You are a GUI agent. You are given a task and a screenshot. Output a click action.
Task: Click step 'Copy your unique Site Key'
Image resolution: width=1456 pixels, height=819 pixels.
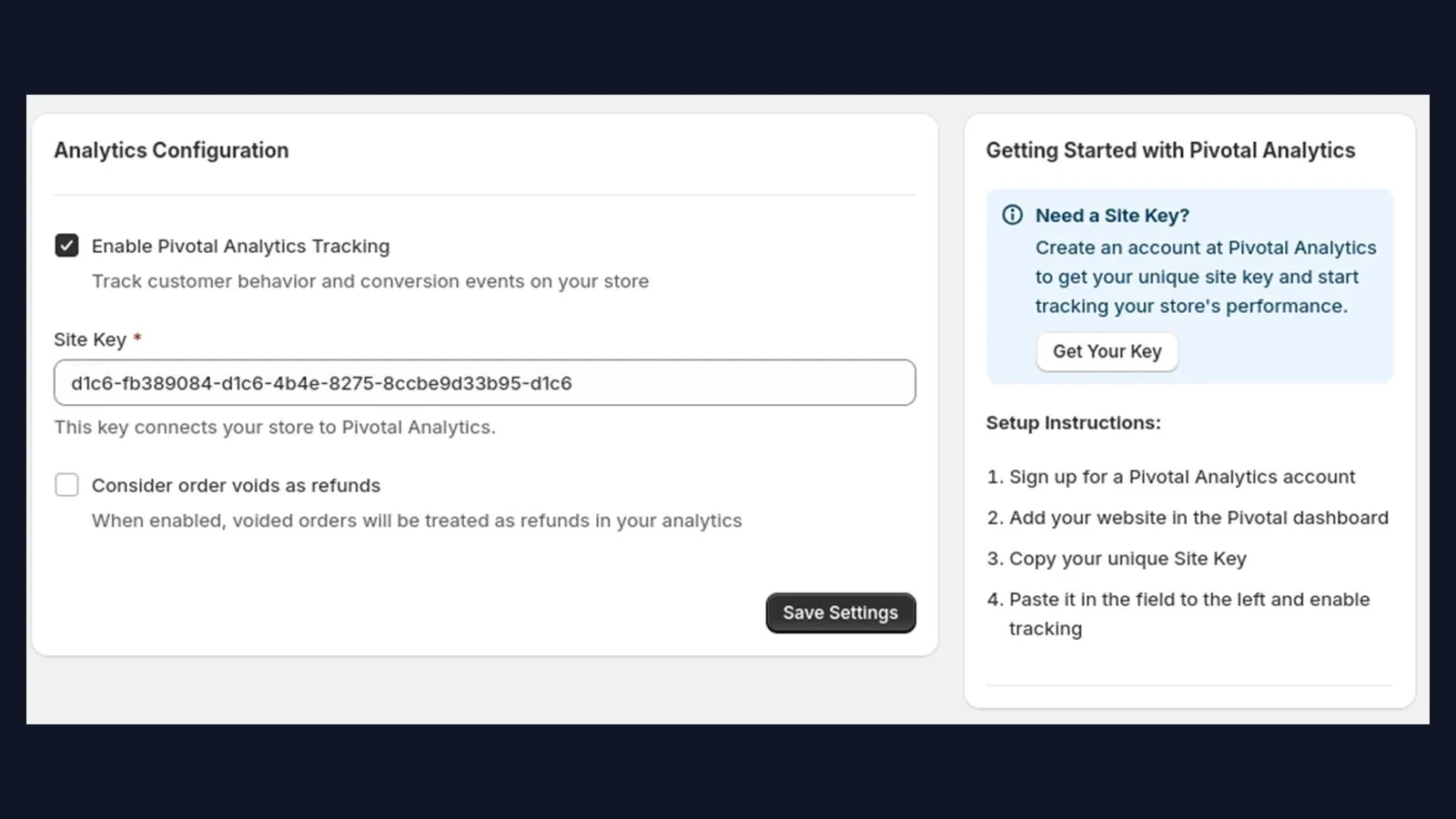(x=1127, y=560)
